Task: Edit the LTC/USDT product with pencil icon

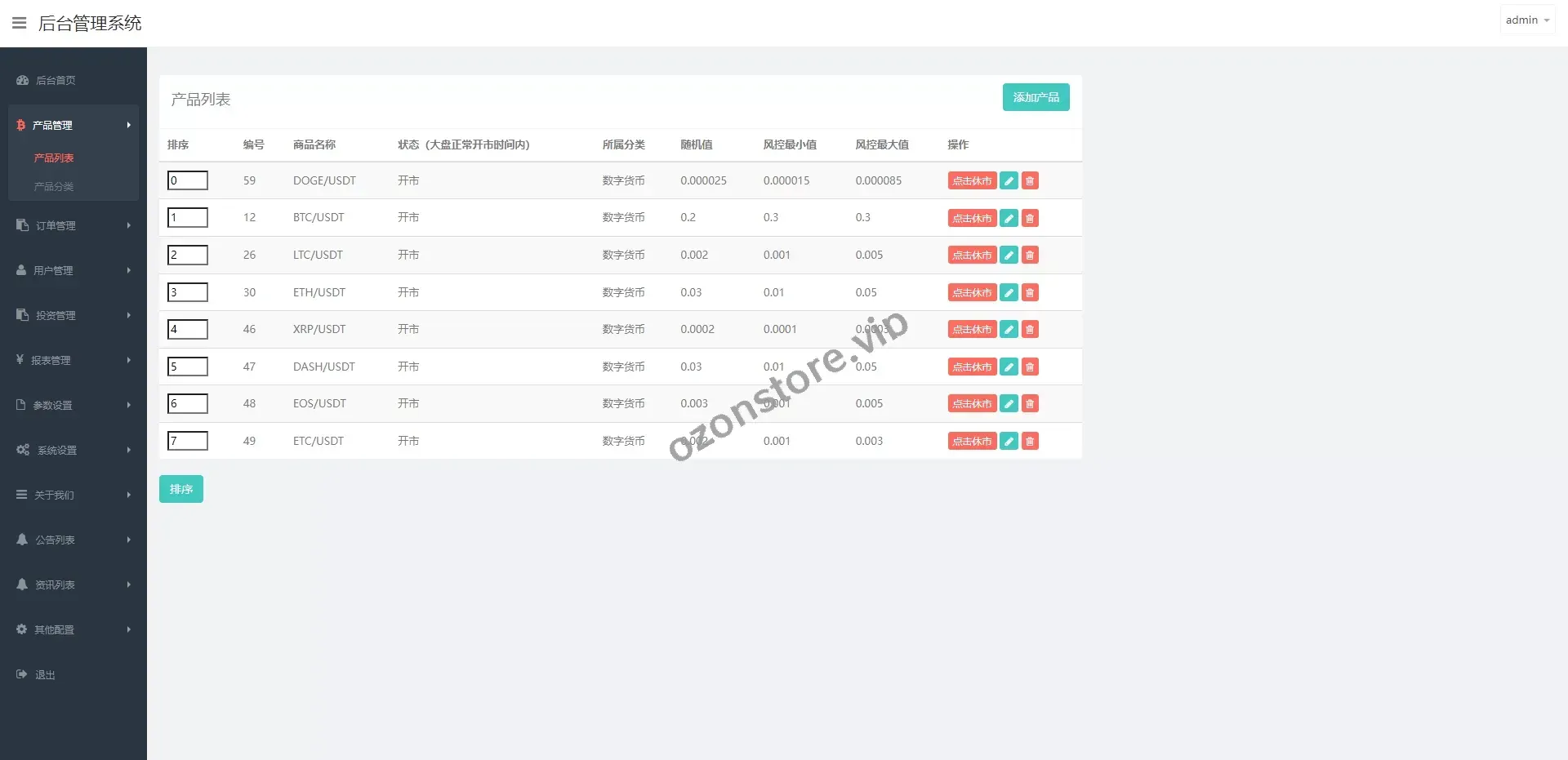Action: pyautogui.click(x=1009, y=256)
